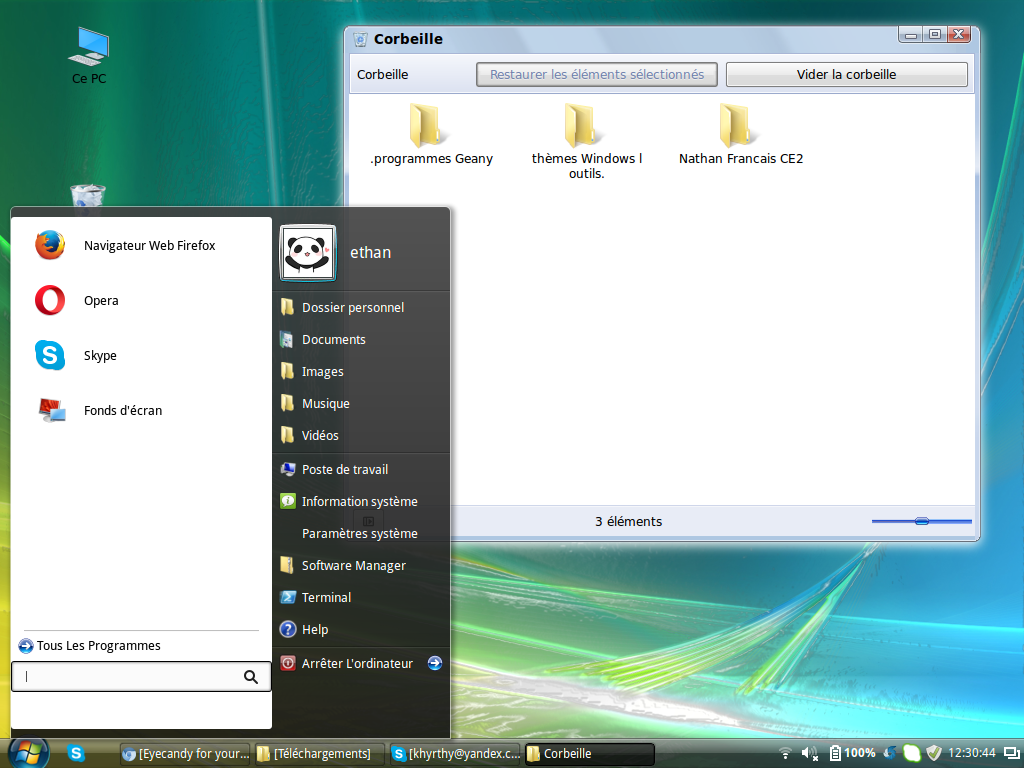Click Vider la corbeille button
The height and width of the screenshot is (768, 1024).
pos(846,74)
